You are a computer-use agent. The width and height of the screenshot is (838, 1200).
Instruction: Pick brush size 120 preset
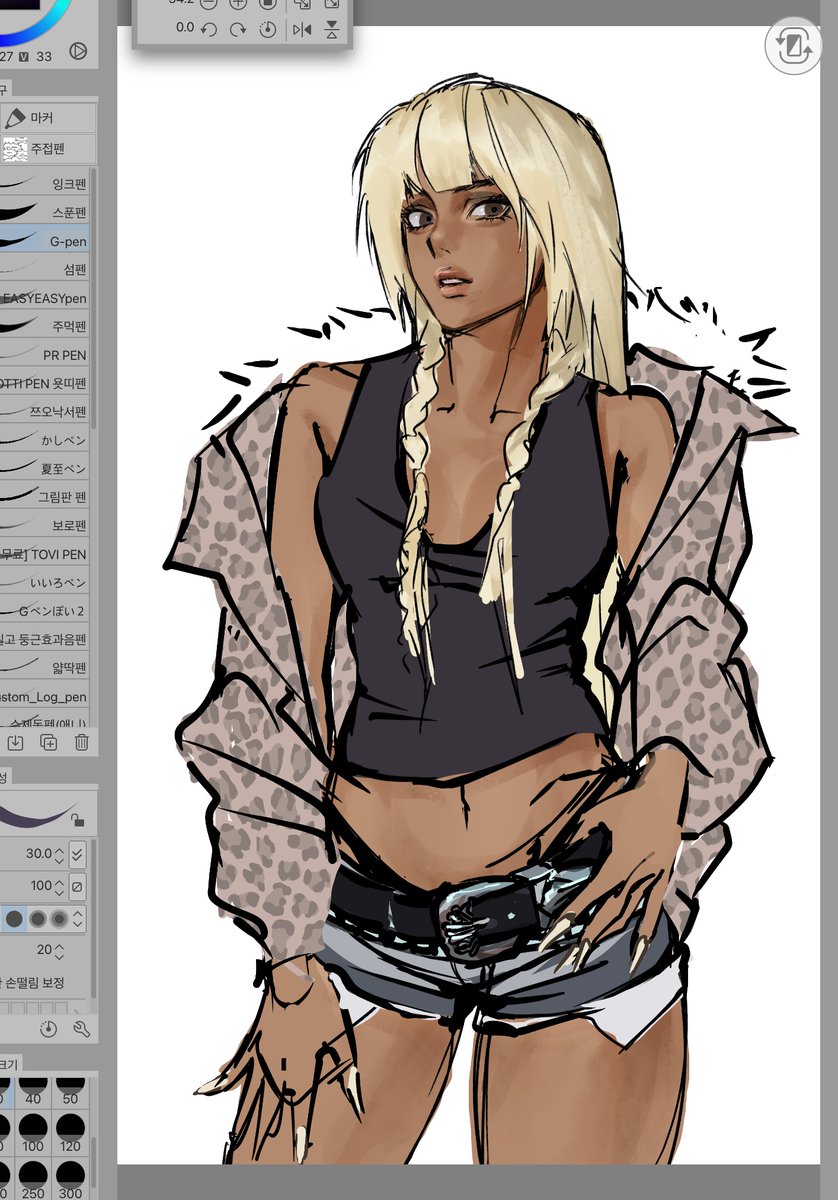pos(68,1133)
